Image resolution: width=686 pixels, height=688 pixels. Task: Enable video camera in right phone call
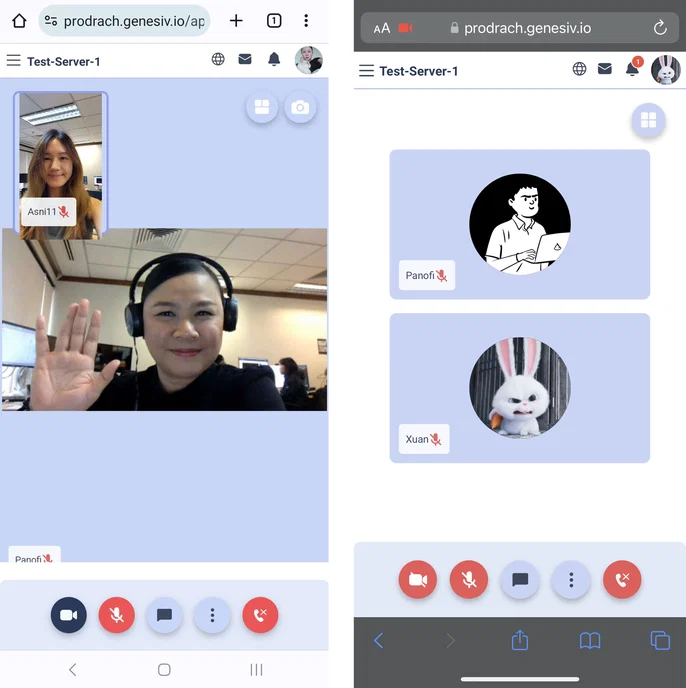418,580
